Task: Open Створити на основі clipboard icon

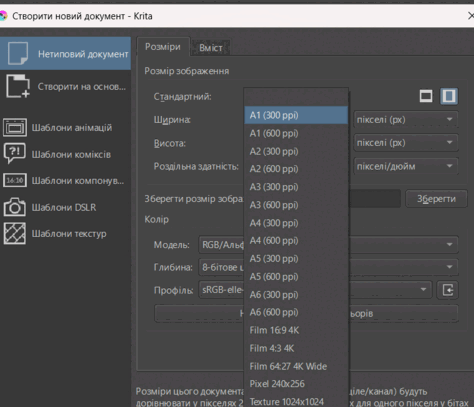Action: (18, 86)
